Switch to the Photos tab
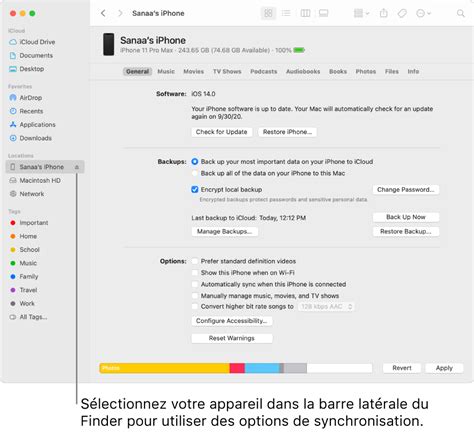The height and width of the screenshot is (432, 474). [x=366, y=71]
